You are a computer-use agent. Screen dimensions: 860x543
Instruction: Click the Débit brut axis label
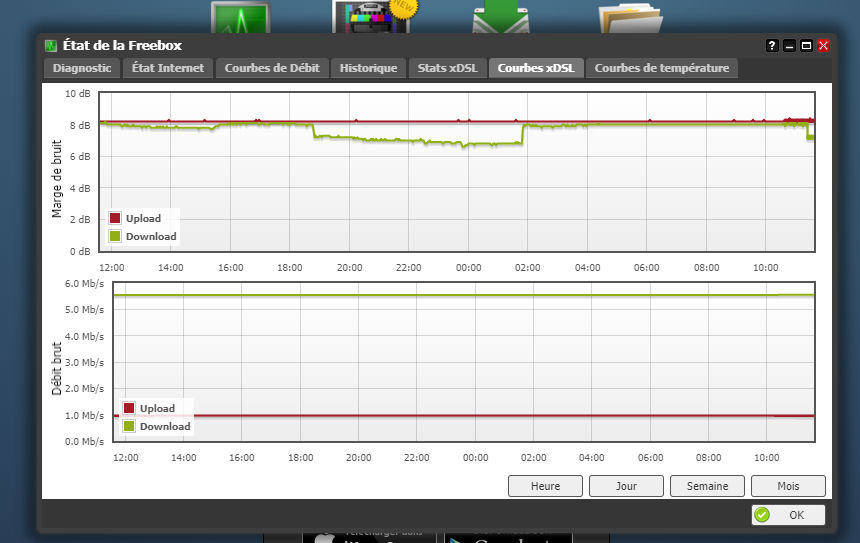56,369
